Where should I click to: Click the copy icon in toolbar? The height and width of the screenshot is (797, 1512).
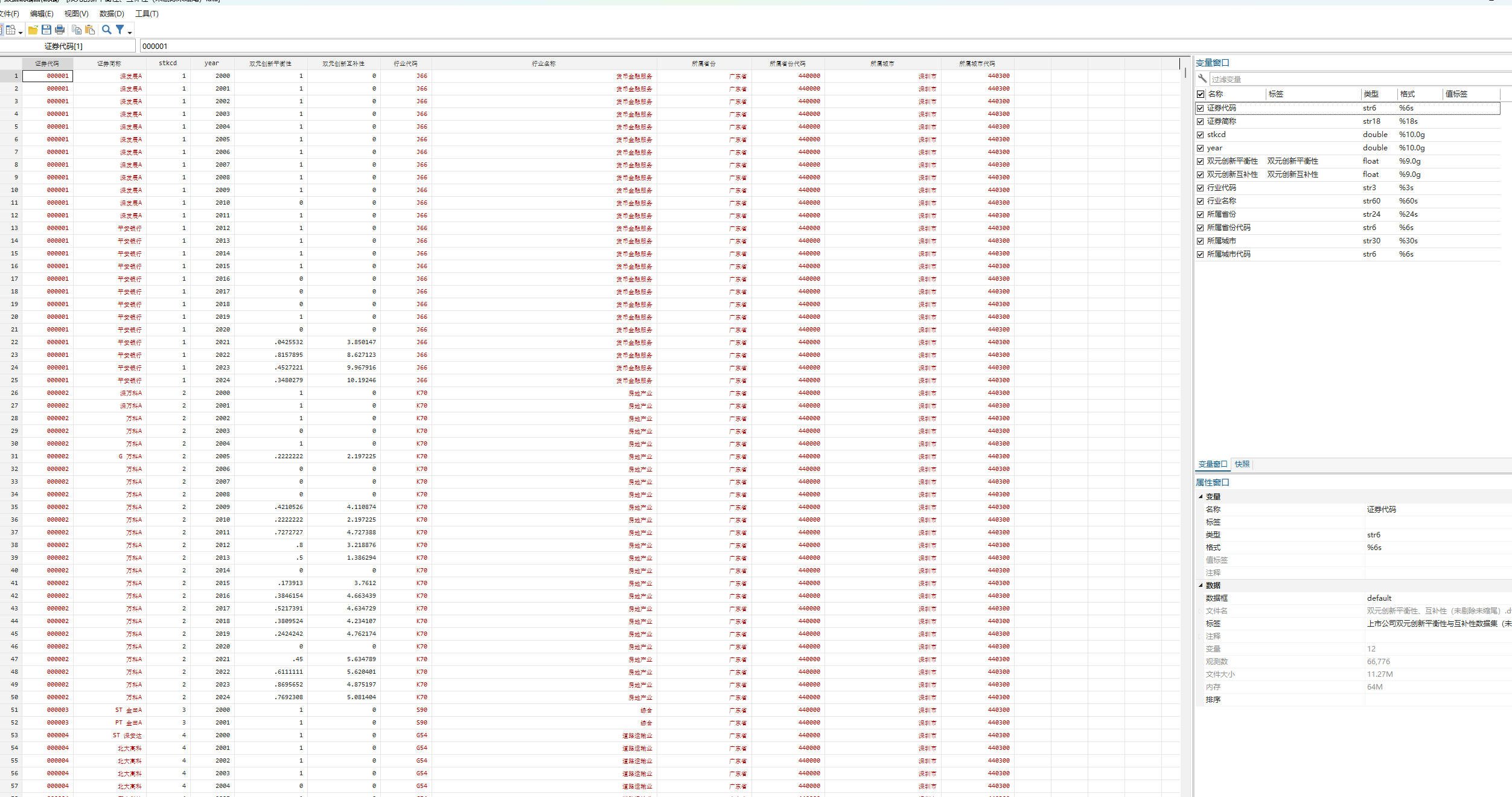(77, 30)
